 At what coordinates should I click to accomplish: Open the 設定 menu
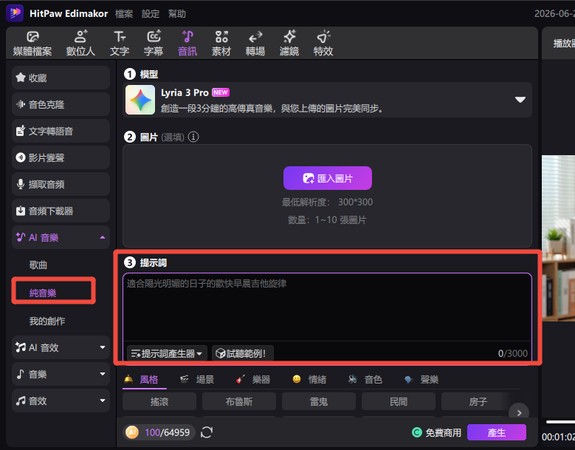pyautogui.click(x=150, y=14)
